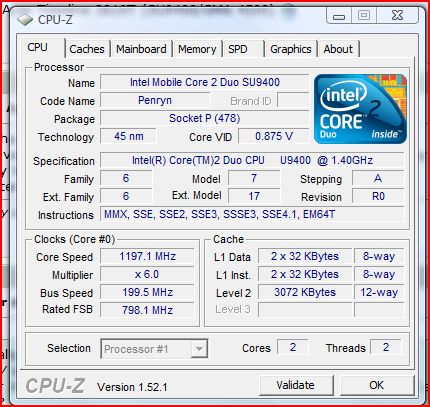Click the Intel Core 2 Duo logo
The width and height of the screenshot is (430, 407).
[x=360, y=109]
